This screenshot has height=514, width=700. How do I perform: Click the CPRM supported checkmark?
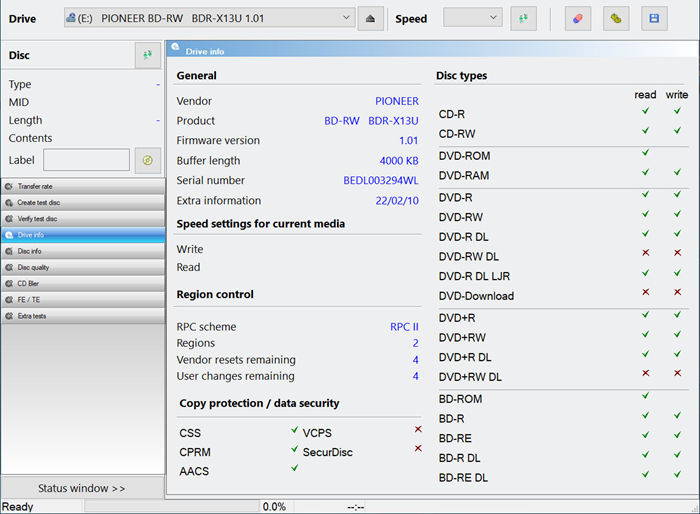tap(295, 449)
